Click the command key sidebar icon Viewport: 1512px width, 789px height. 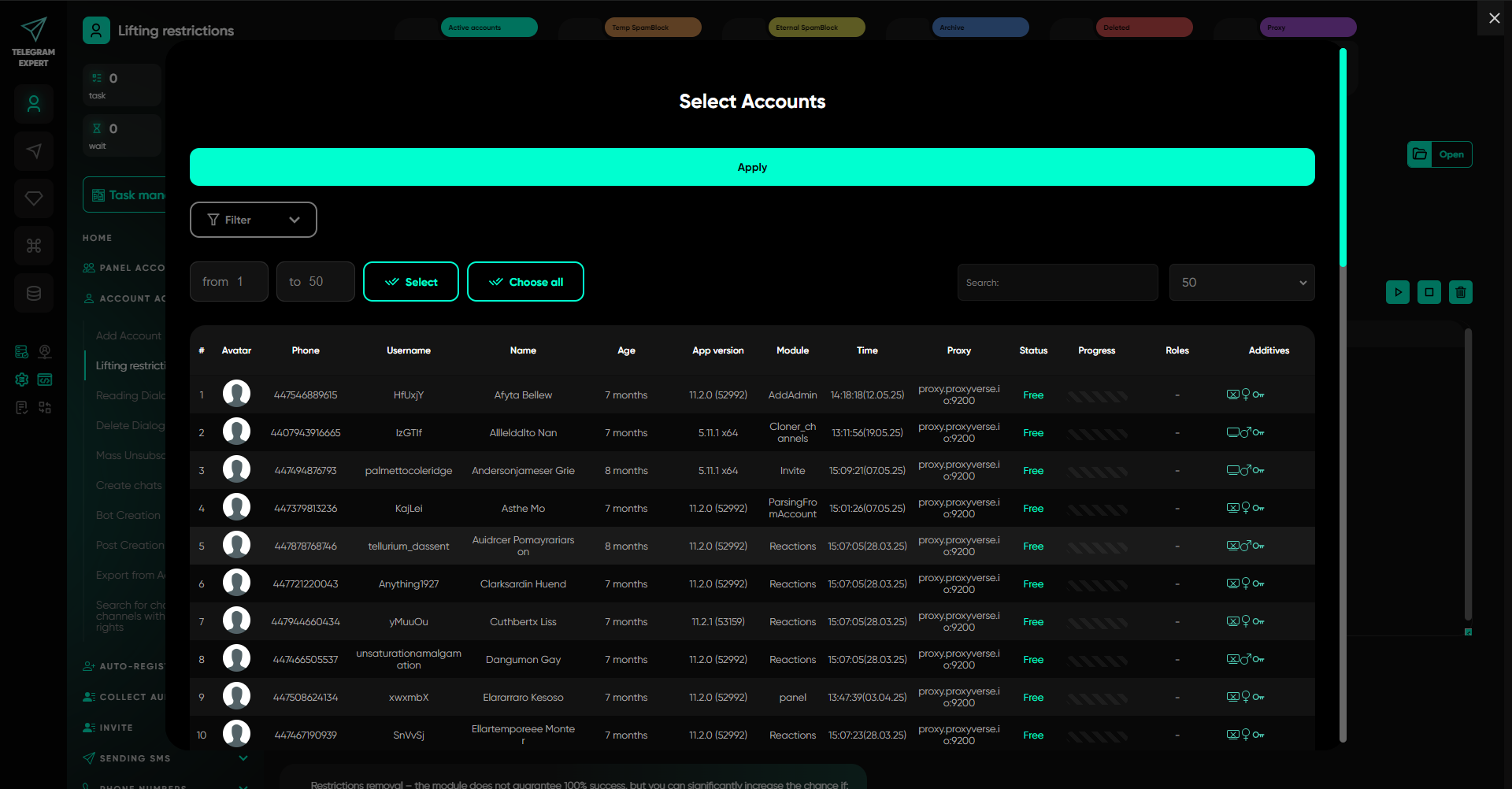tap(34, 246)
